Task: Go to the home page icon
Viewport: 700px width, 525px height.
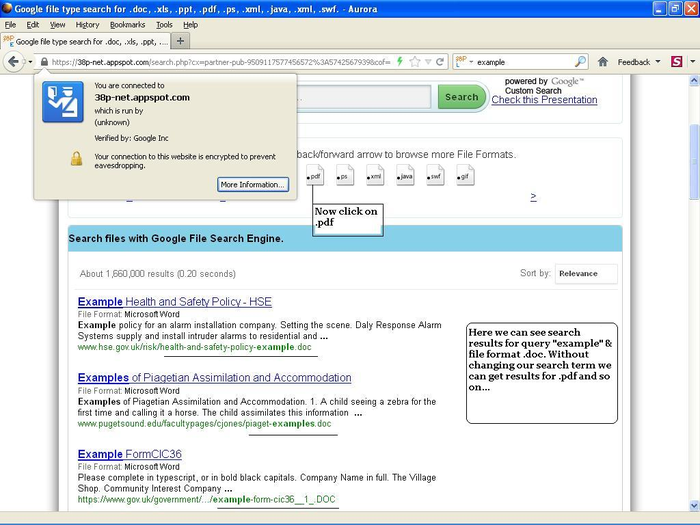Action: [603, 62]
